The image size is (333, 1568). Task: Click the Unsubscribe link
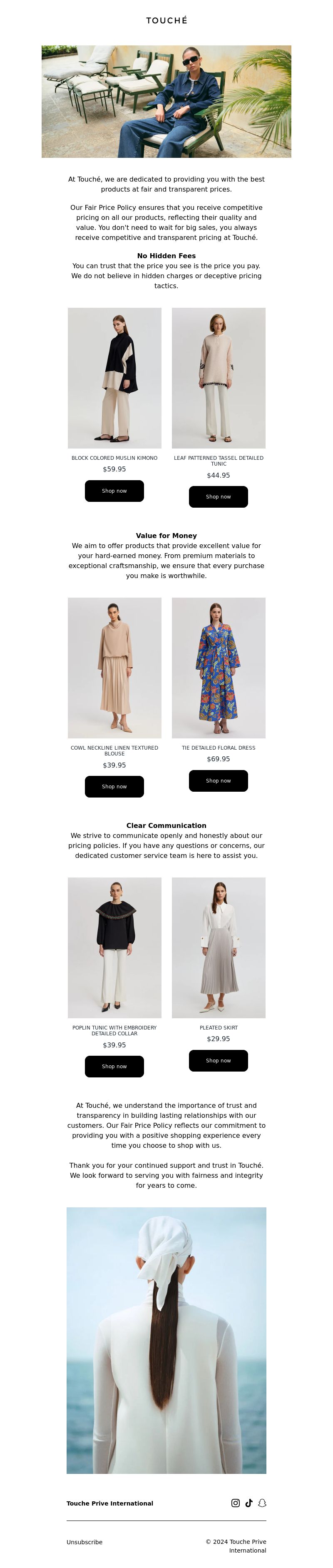84,1542
